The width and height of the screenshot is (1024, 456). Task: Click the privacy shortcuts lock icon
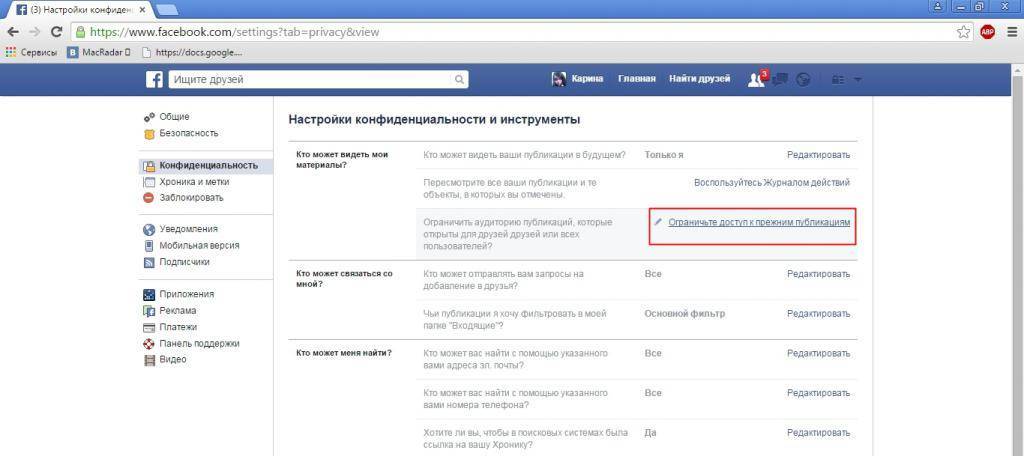pyautogui.click(x=837, y=80)
